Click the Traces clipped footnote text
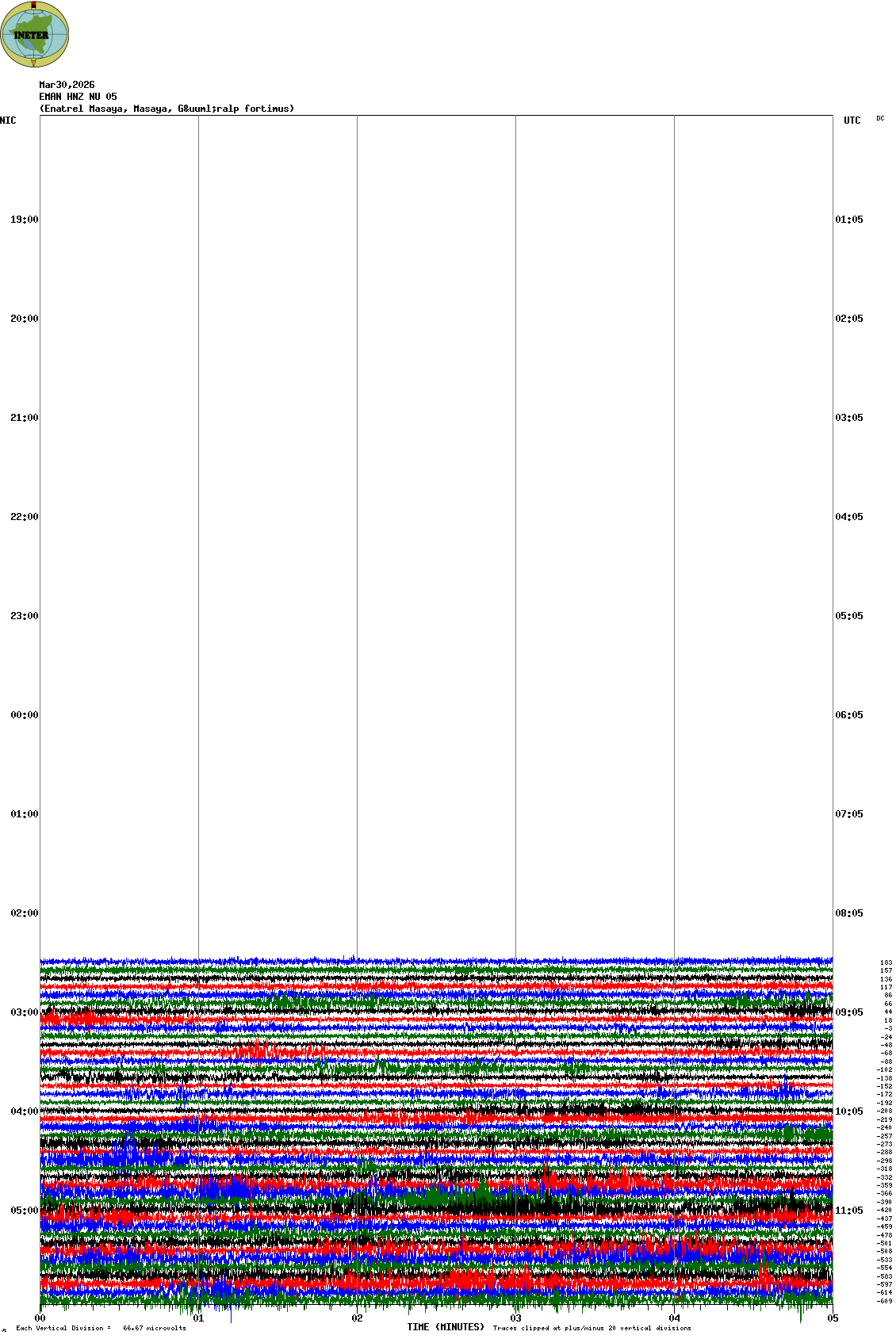The image size is (896, 1339). (x=592, y=1328)
